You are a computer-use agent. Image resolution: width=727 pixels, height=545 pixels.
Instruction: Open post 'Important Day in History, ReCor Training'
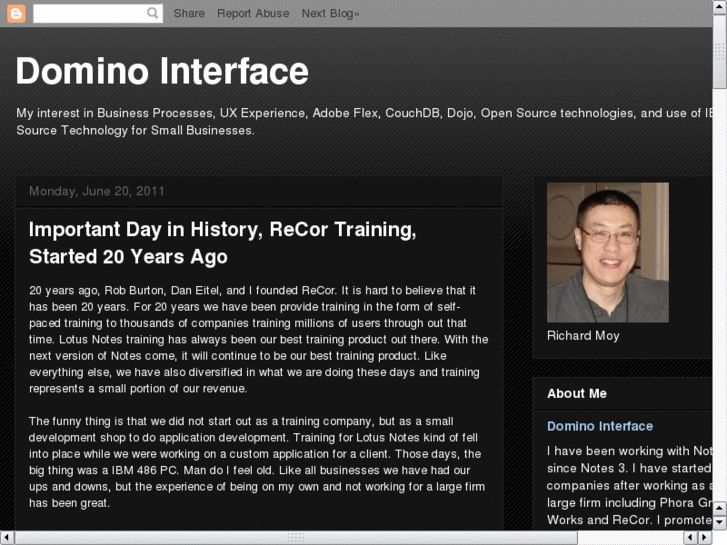223,243
